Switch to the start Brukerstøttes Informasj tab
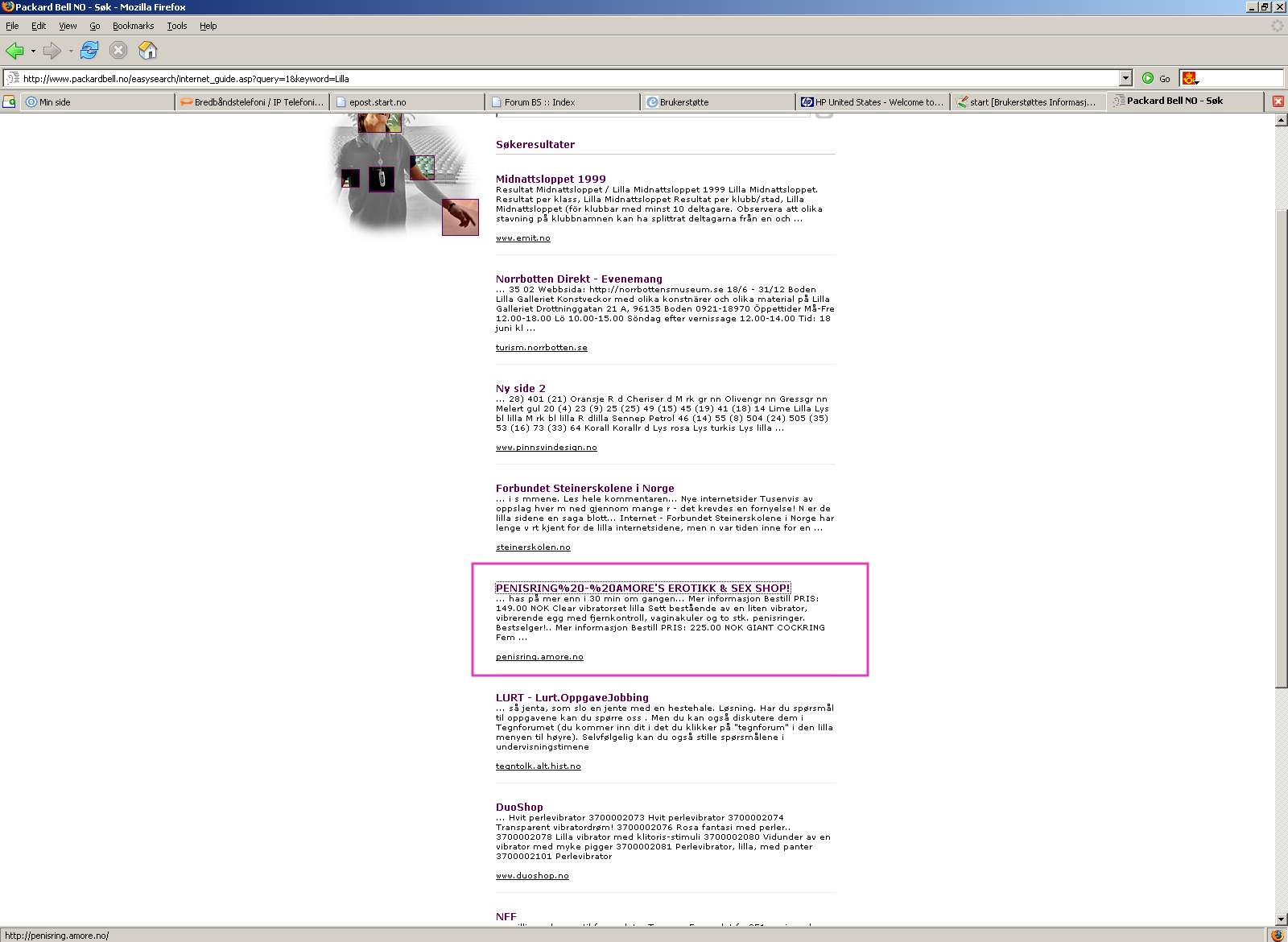 pos(1028,102)
